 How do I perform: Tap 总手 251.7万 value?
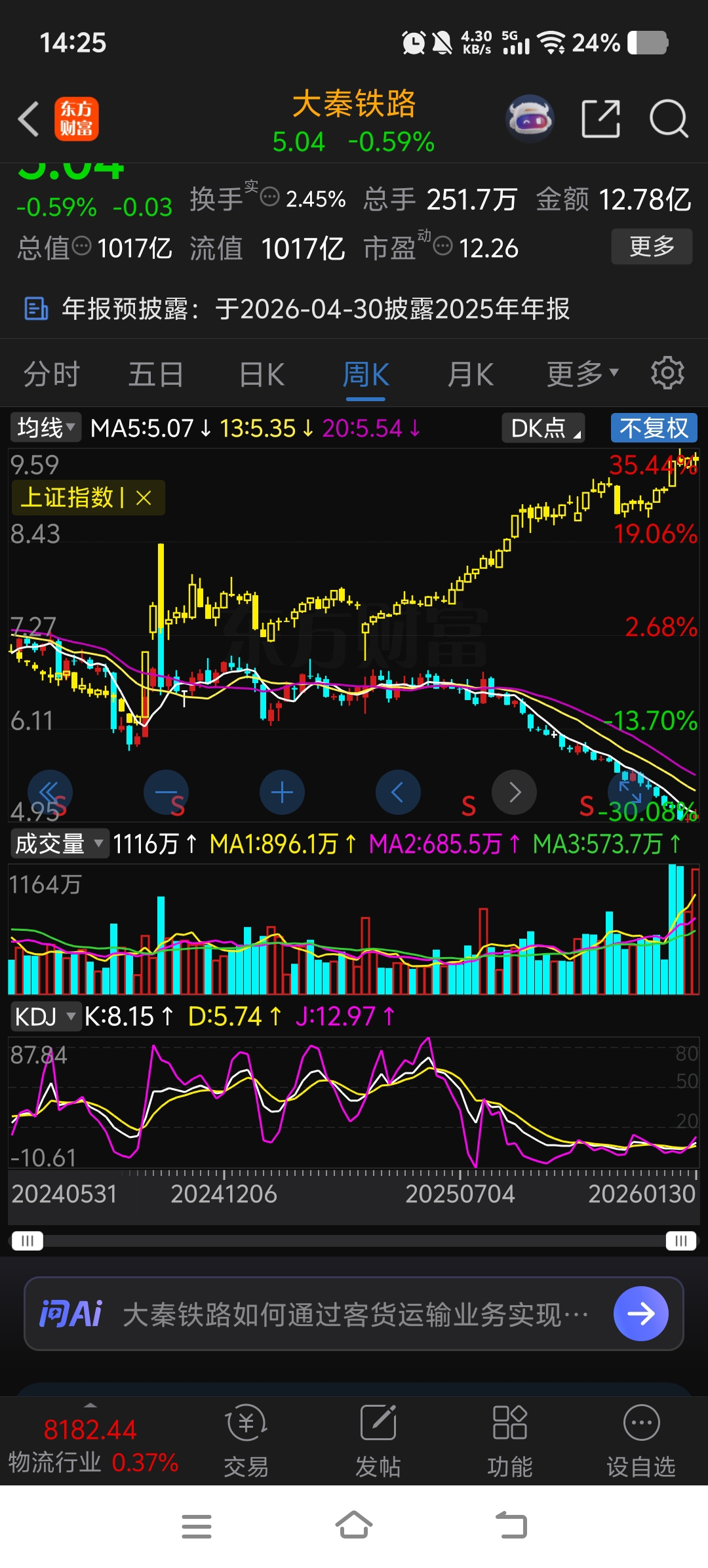pyautogui.click(x=441, y=199)
